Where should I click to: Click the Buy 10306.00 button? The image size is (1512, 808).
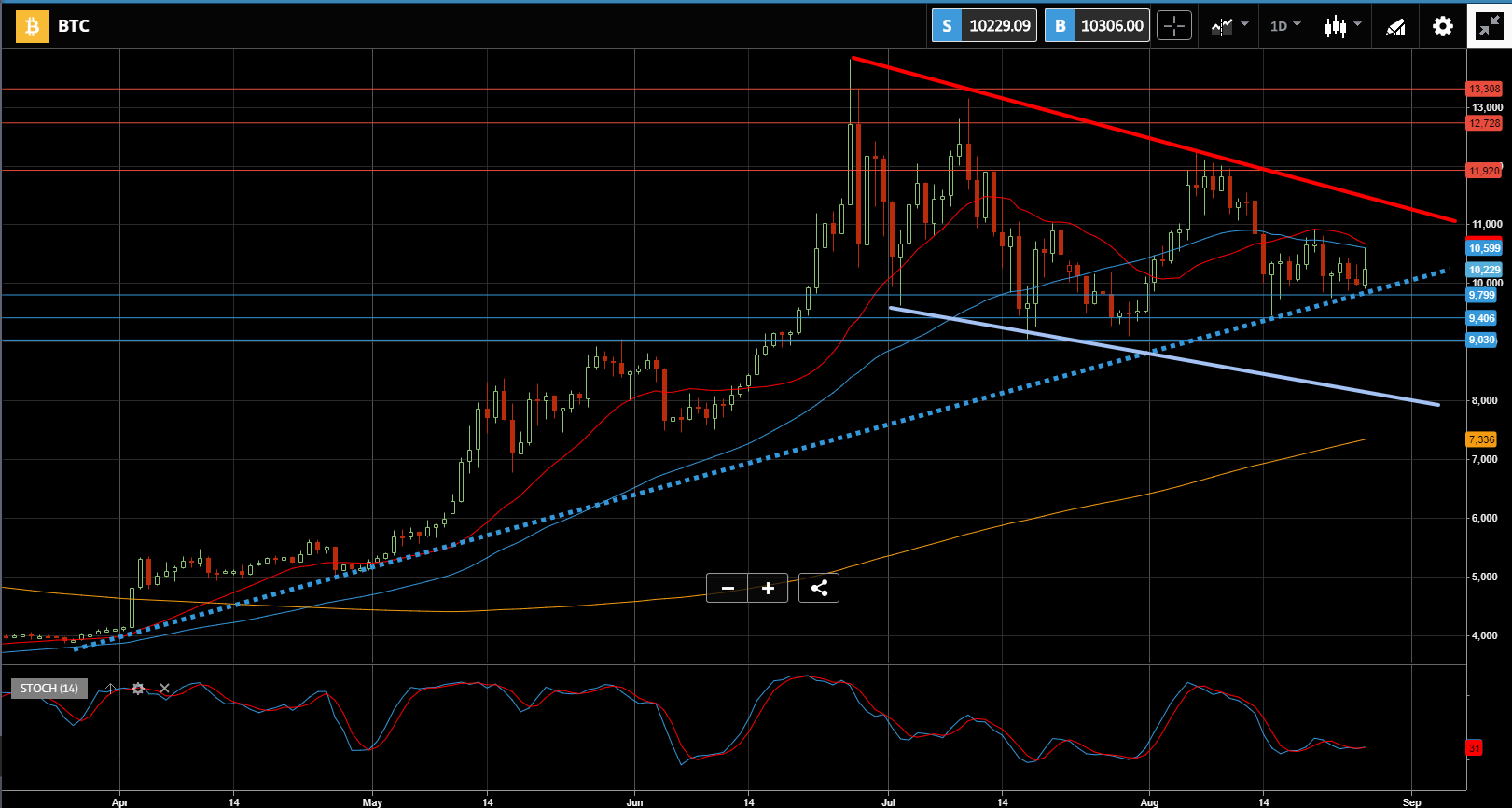(1097, 25)
